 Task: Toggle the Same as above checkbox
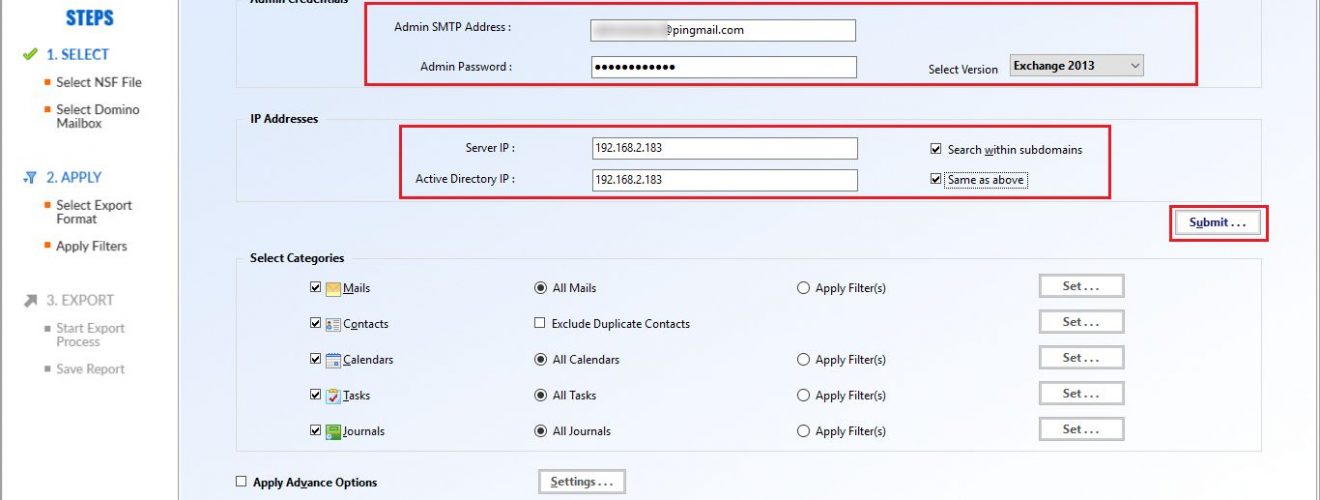pyautogui.click(x=936, y=180)
